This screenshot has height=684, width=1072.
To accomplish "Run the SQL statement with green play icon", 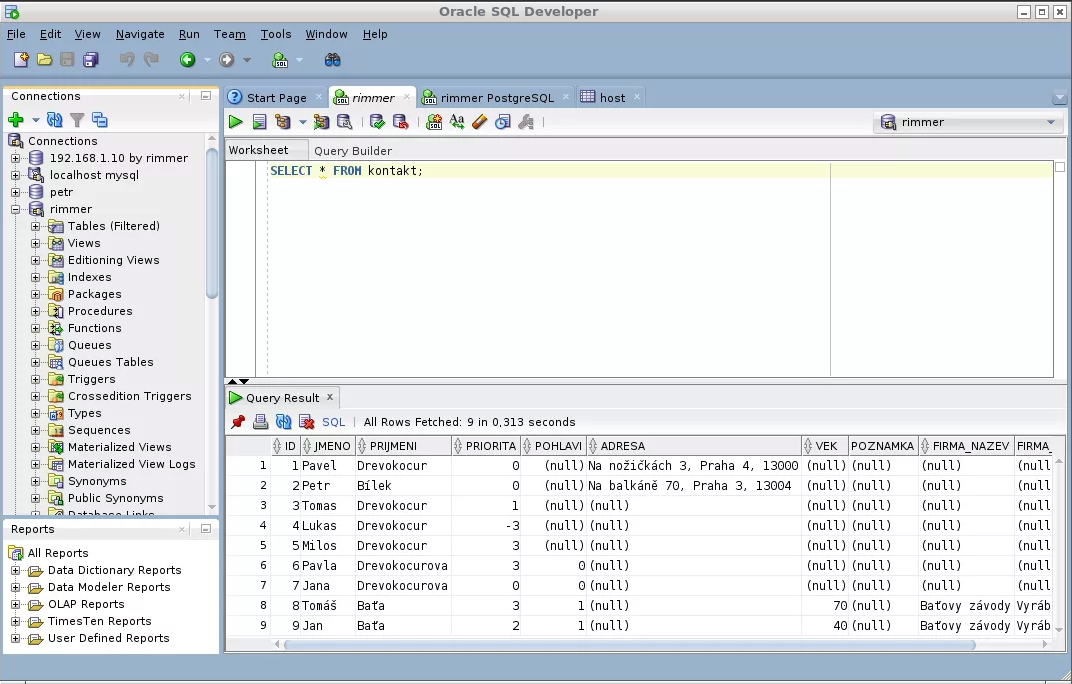I will point(236,122).
